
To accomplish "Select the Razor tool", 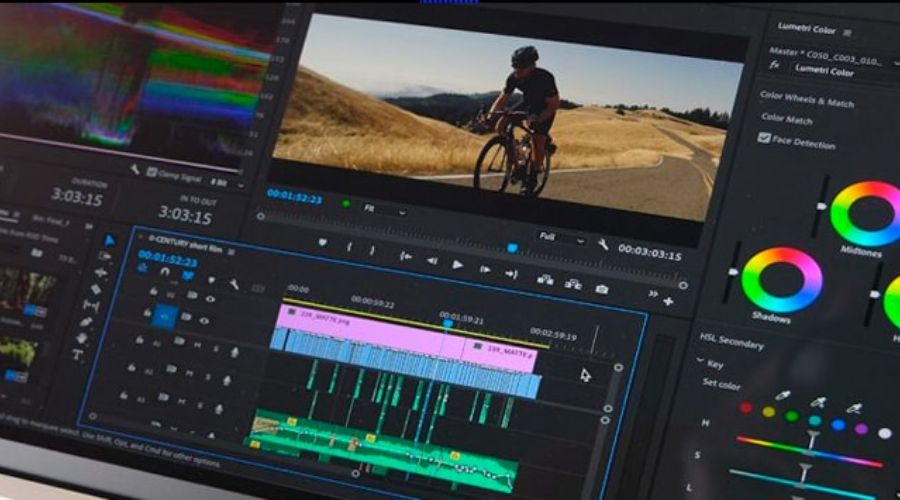I will (x=96, y=289).
